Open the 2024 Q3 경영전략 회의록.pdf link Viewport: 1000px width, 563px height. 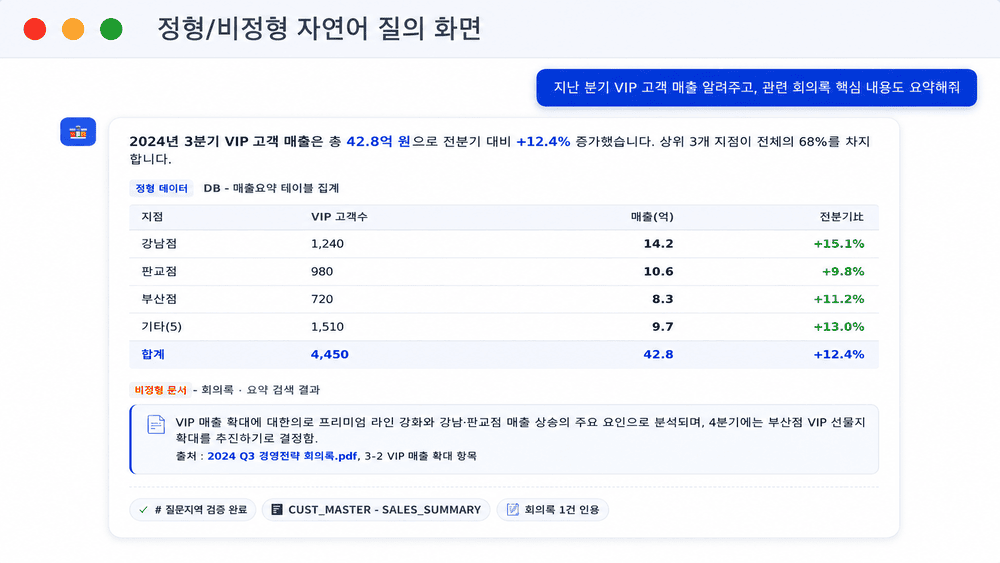click(x=282, y=456)
